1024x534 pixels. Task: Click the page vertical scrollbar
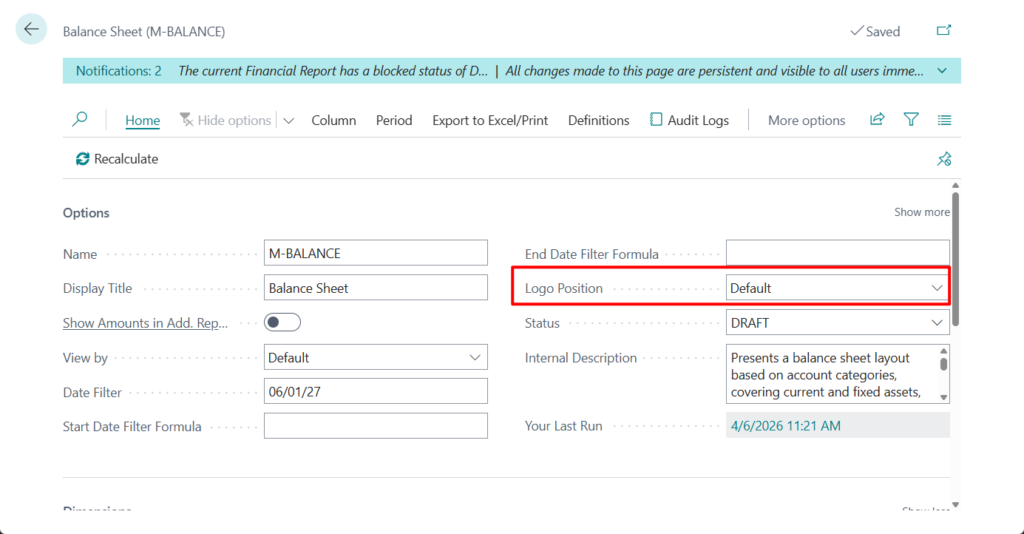956,260
